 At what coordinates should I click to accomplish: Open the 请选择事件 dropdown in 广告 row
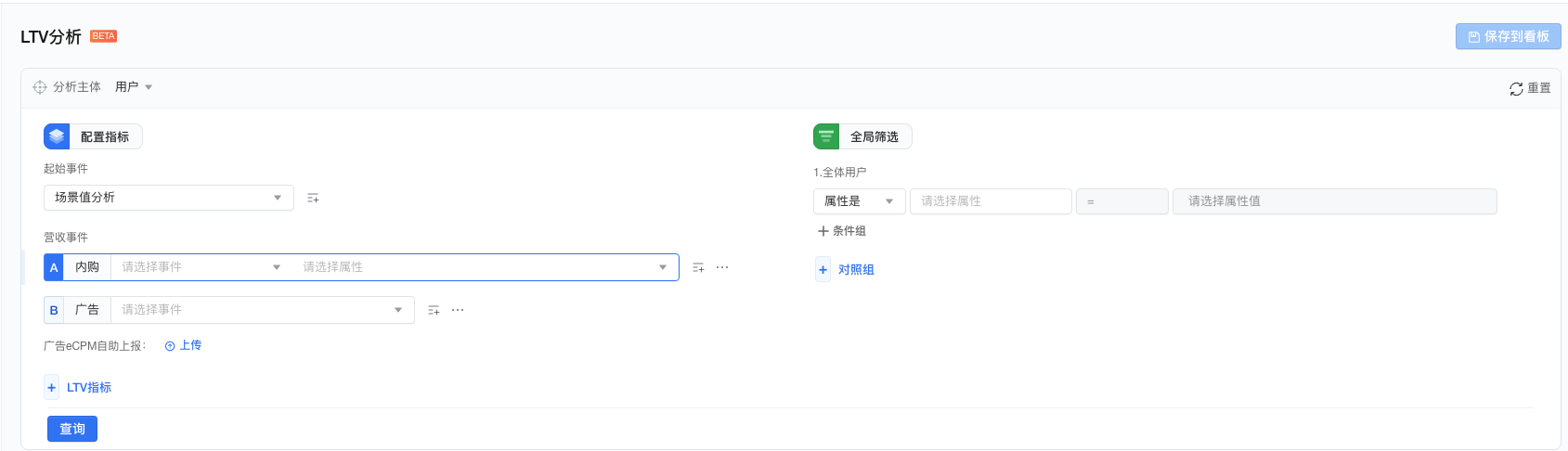pos(263,310)
